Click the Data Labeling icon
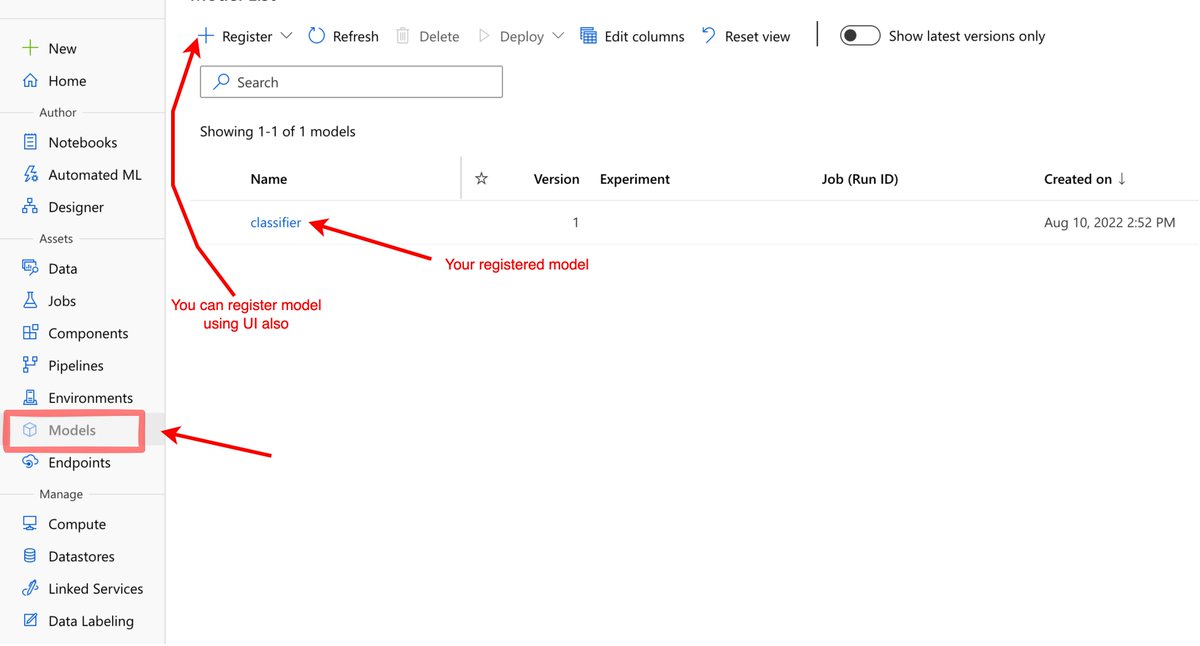1200x646 pixels. coord(30,620)
